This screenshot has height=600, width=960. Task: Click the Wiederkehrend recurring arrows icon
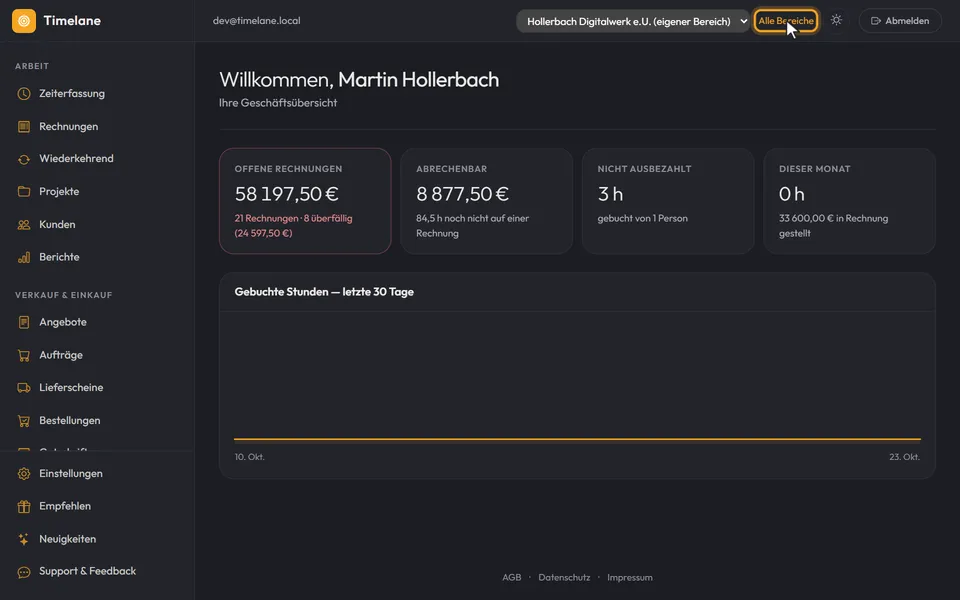tap(24, 159)
